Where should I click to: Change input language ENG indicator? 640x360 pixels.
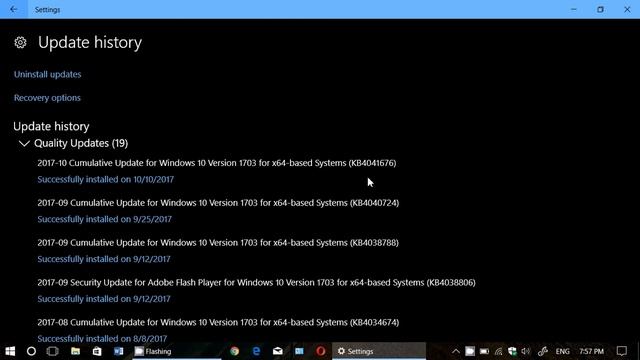(562, 351)
